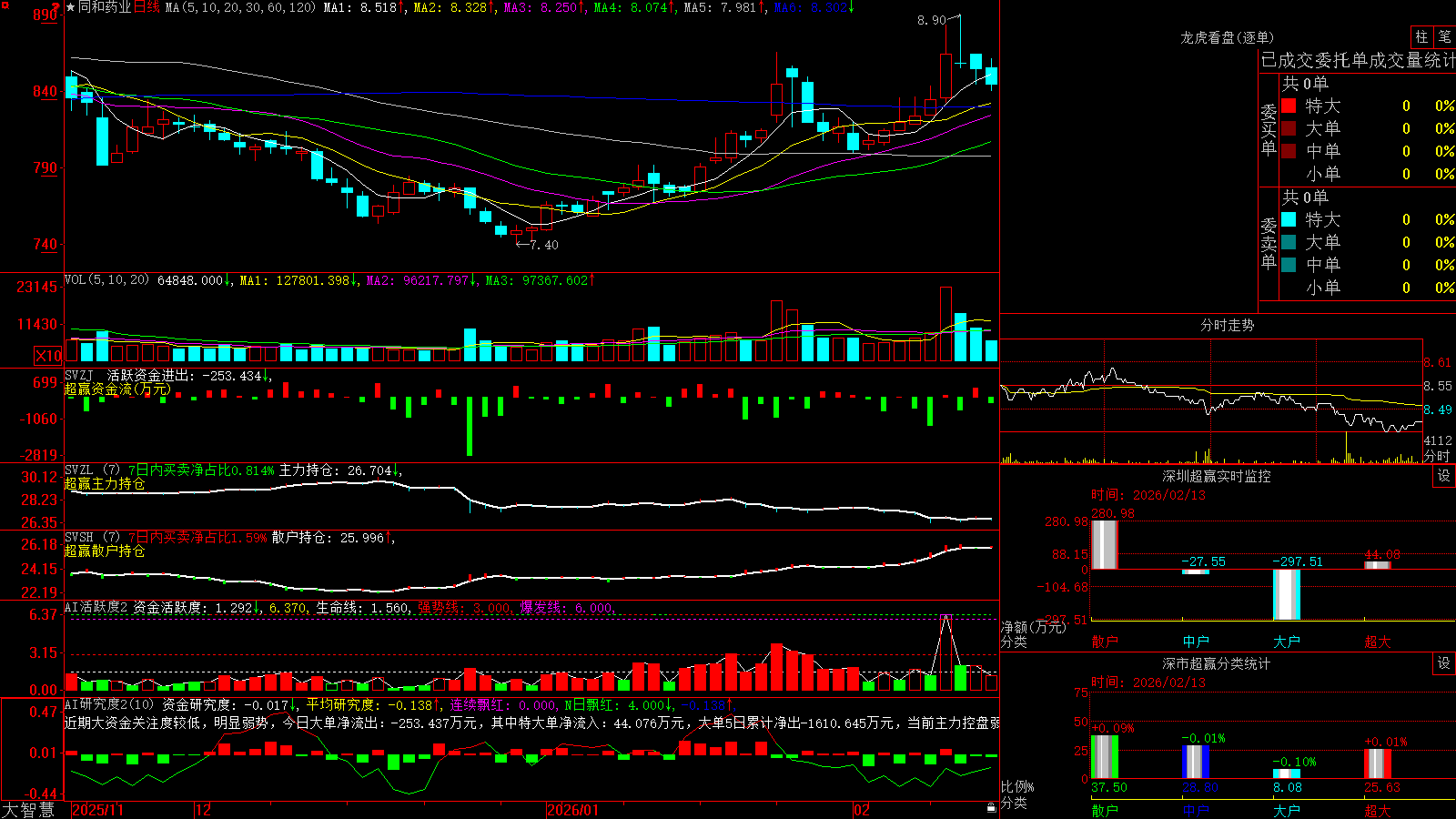
Task: Click the SVZJ 活跃资金进出 indicator label
Action: coord(168,375)
